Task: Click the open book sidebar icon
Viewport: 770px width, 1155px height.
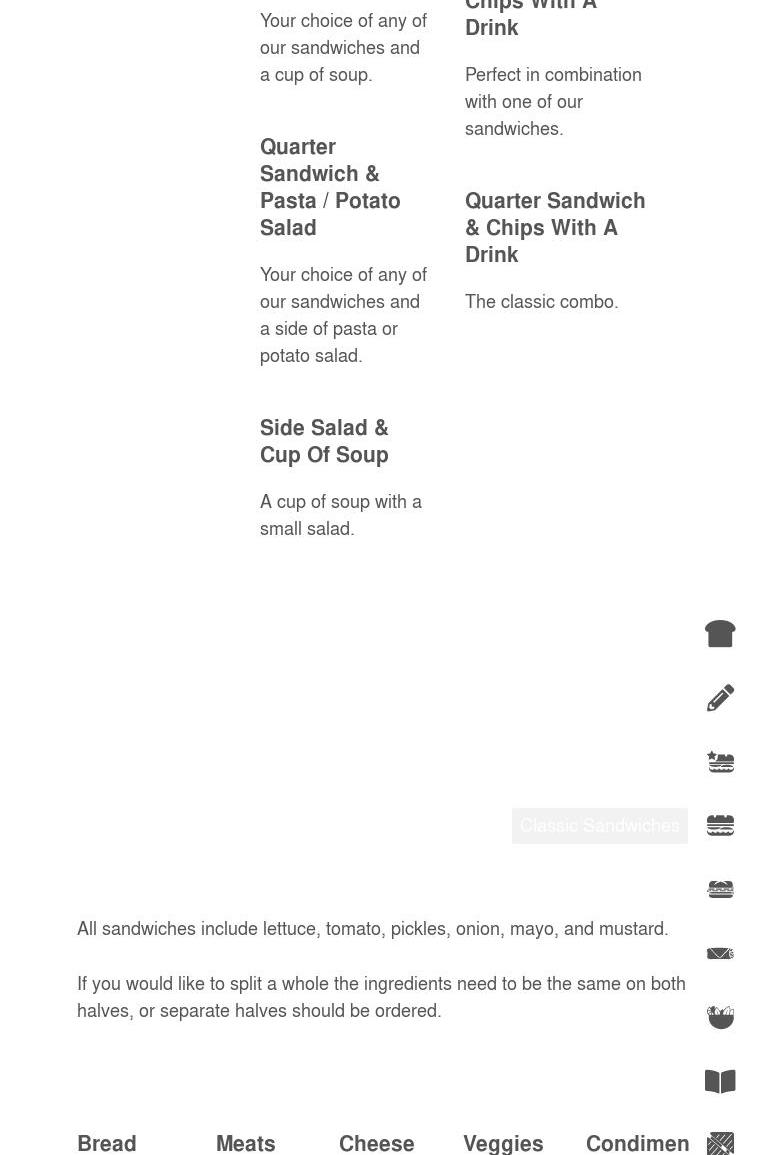Action: coord(720,1082)
